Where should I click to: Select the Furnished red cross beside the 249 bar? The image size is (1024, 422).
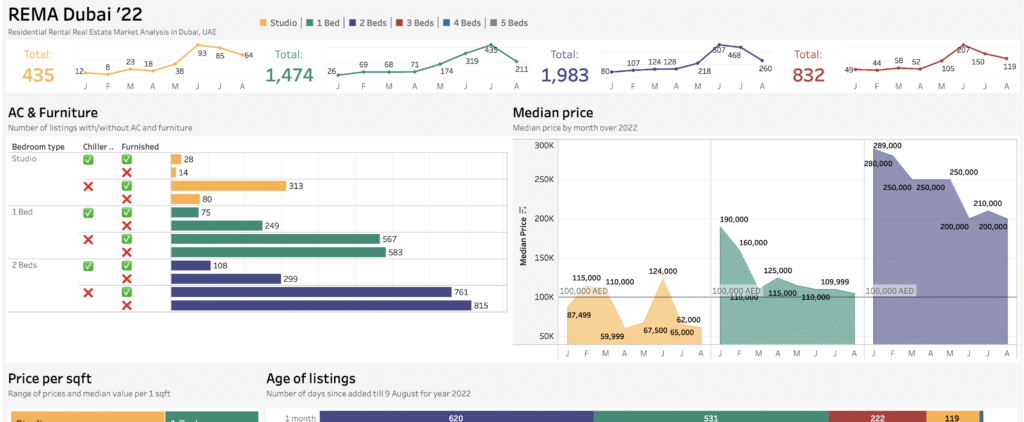(127, 226)
